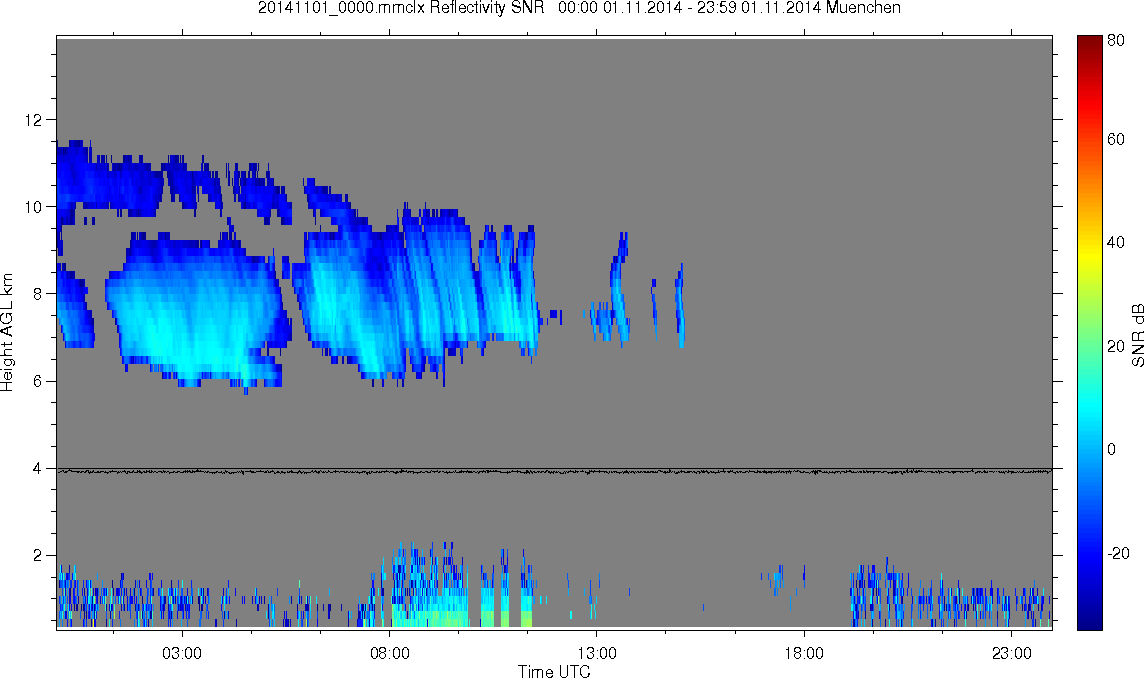
Task: Click the colorbar label '80'
Action: click(x=1116, y=40)
